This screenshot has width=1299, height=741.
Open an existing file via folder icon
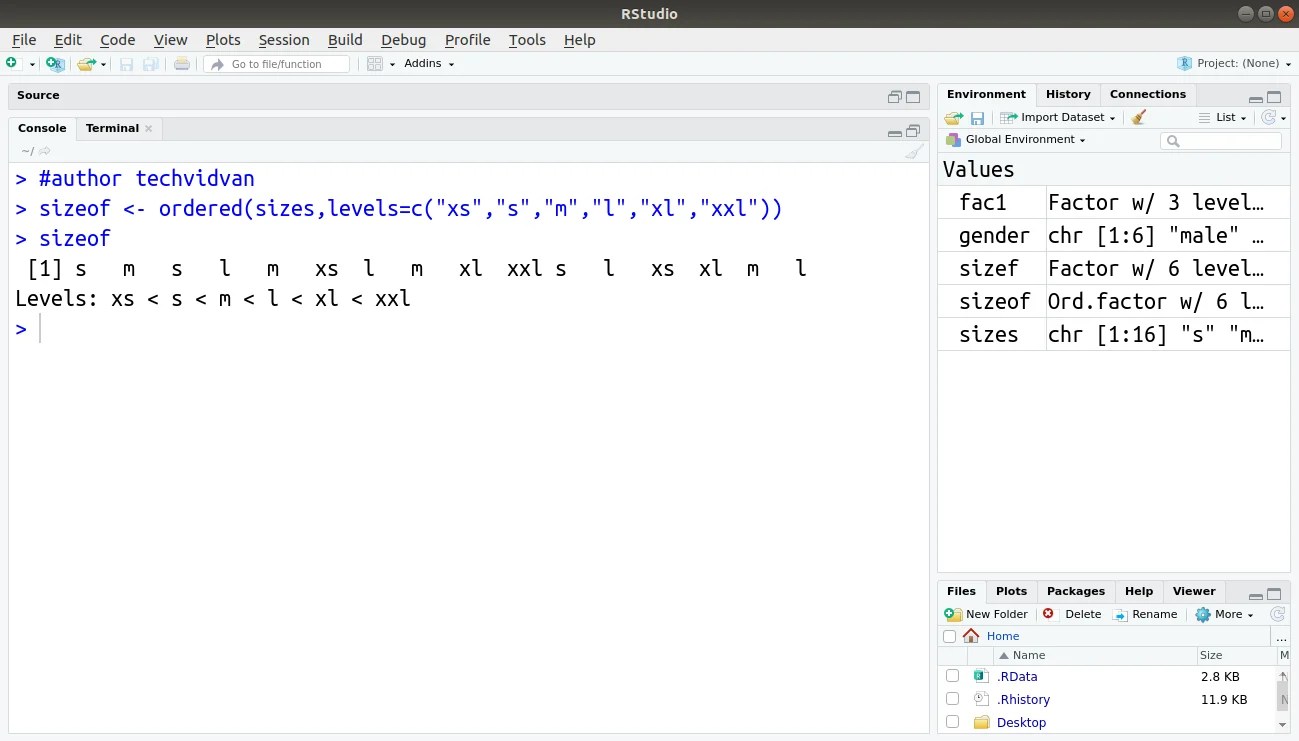click(86, 64)
